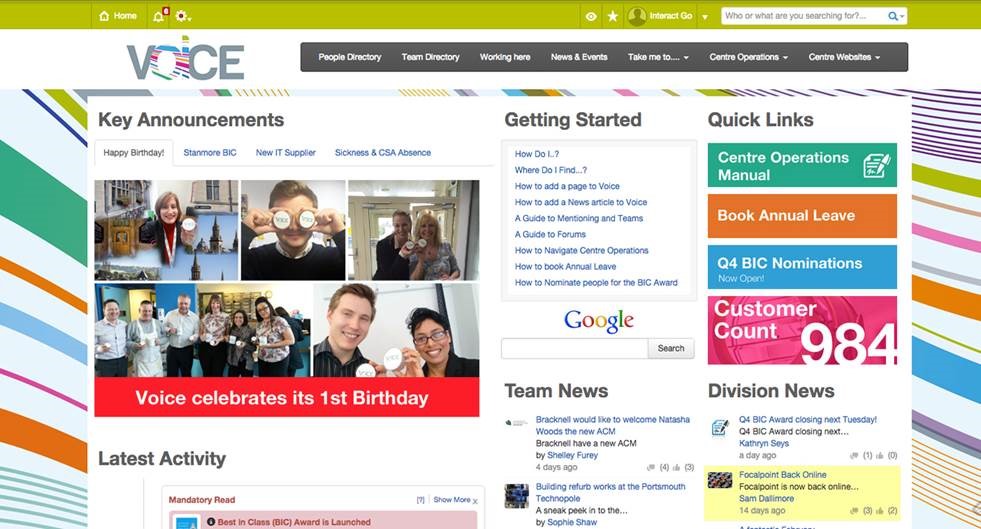
Task: Open 'How to Nominate people for the BIC Award'
Action: [596, 283]
